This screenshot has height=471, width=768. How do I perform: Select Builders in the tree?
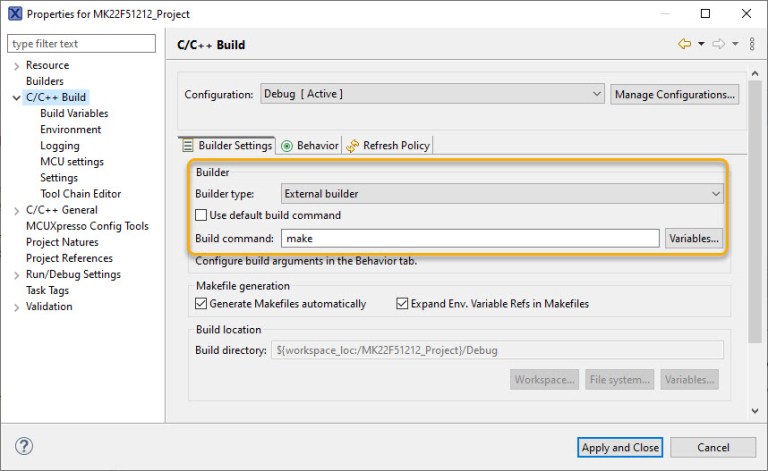(45, 81)
